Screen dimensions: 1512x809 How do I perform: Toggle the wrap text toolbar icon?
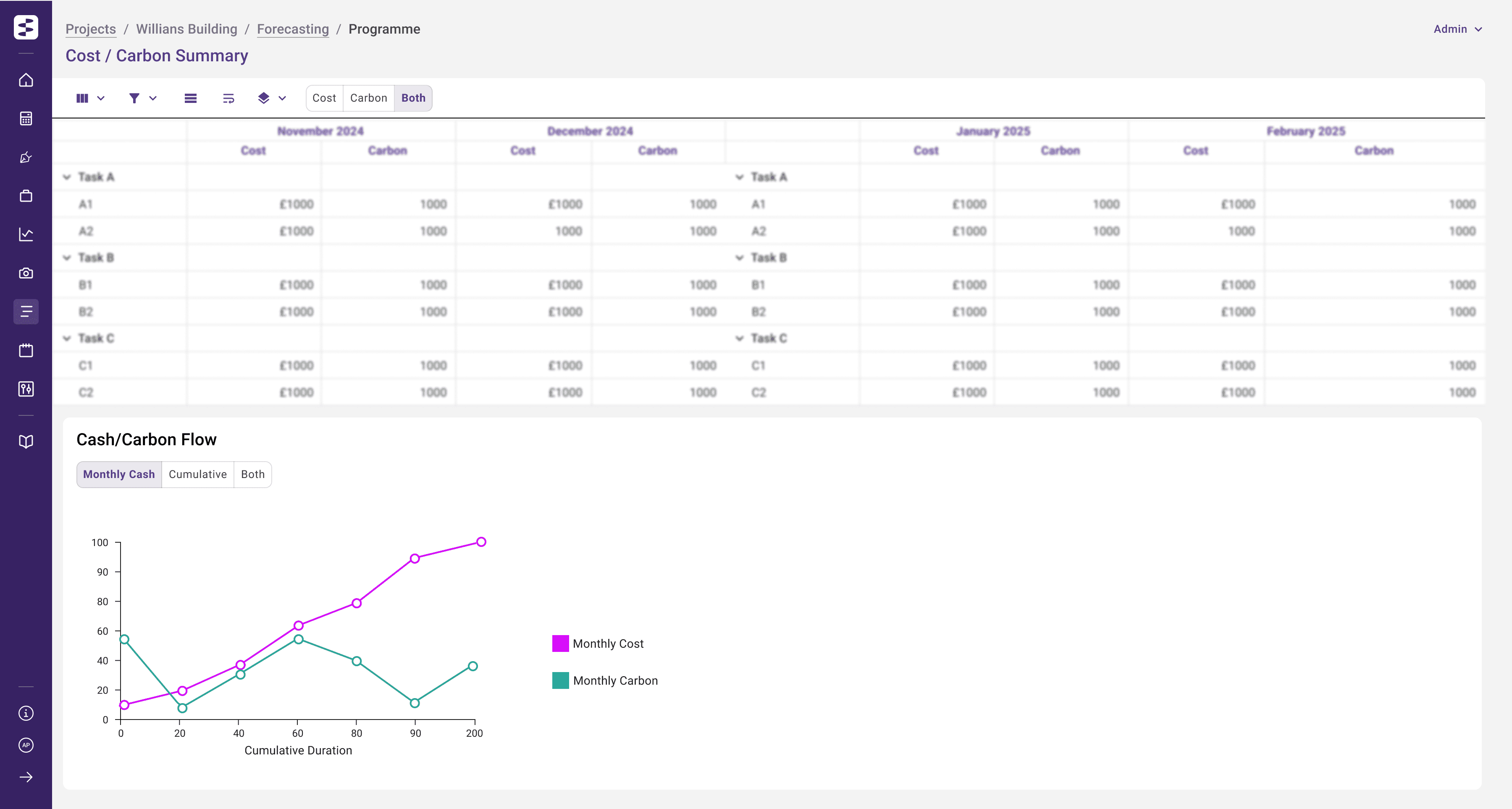point(228,98)
